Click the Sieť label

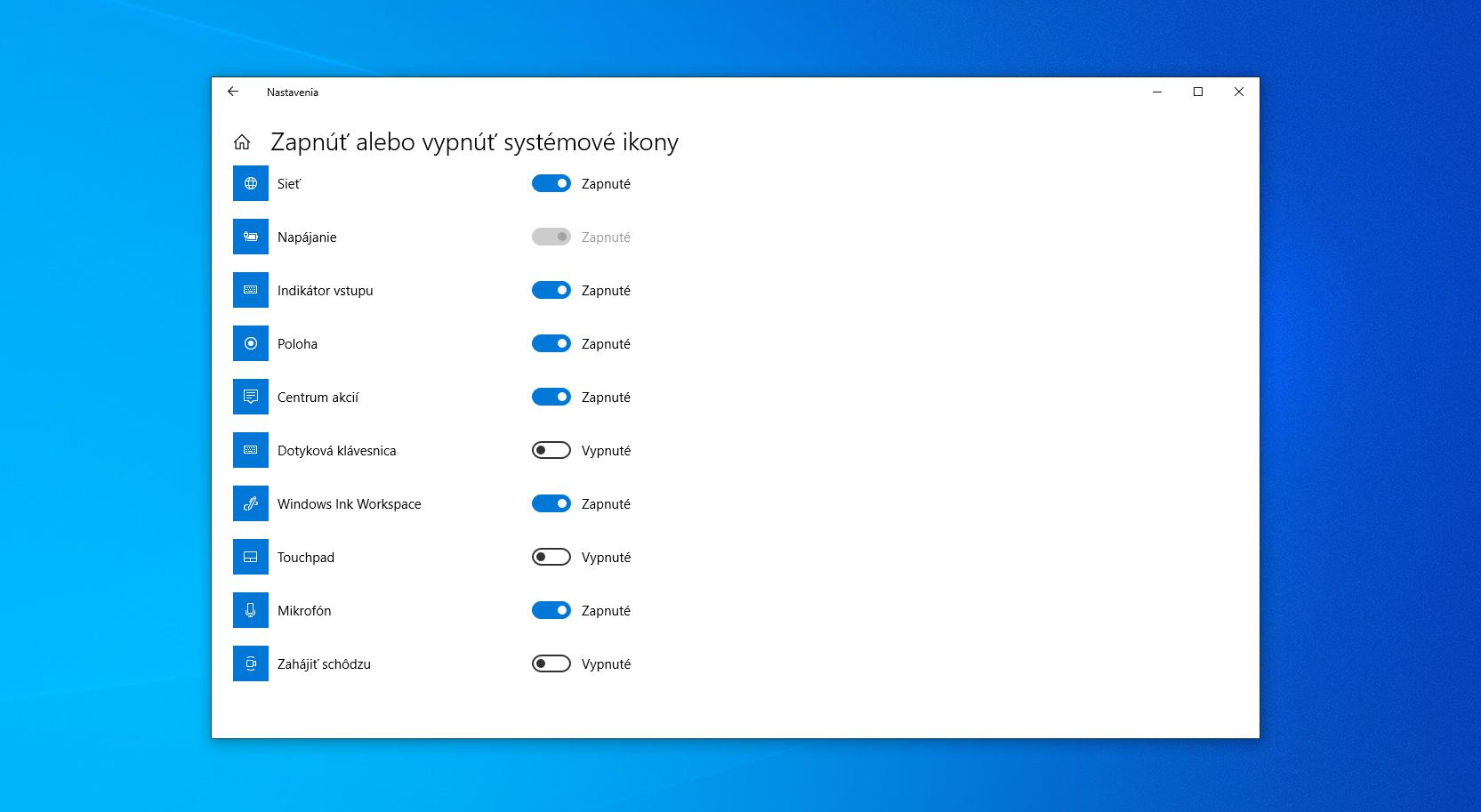point(289,184)
